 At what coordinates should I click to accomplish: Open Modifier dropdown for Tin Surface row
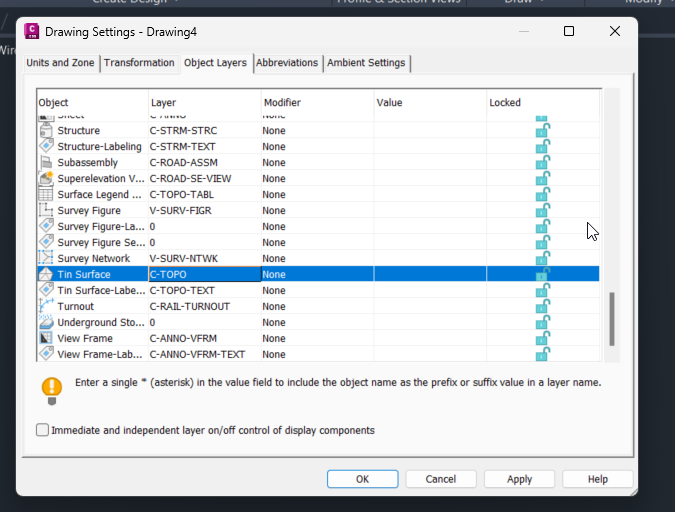(x=316, y=275)
